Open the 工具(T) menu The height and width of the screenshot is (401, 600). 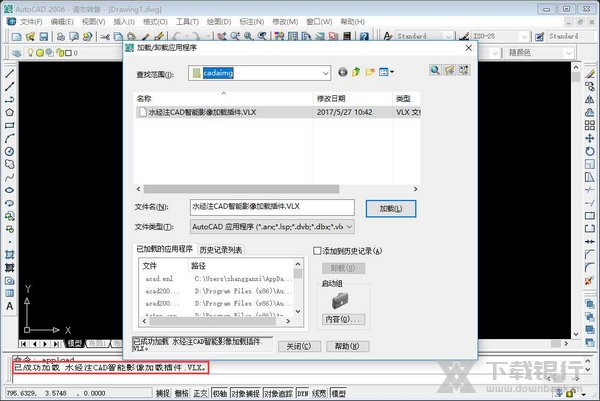coord(187,22)
